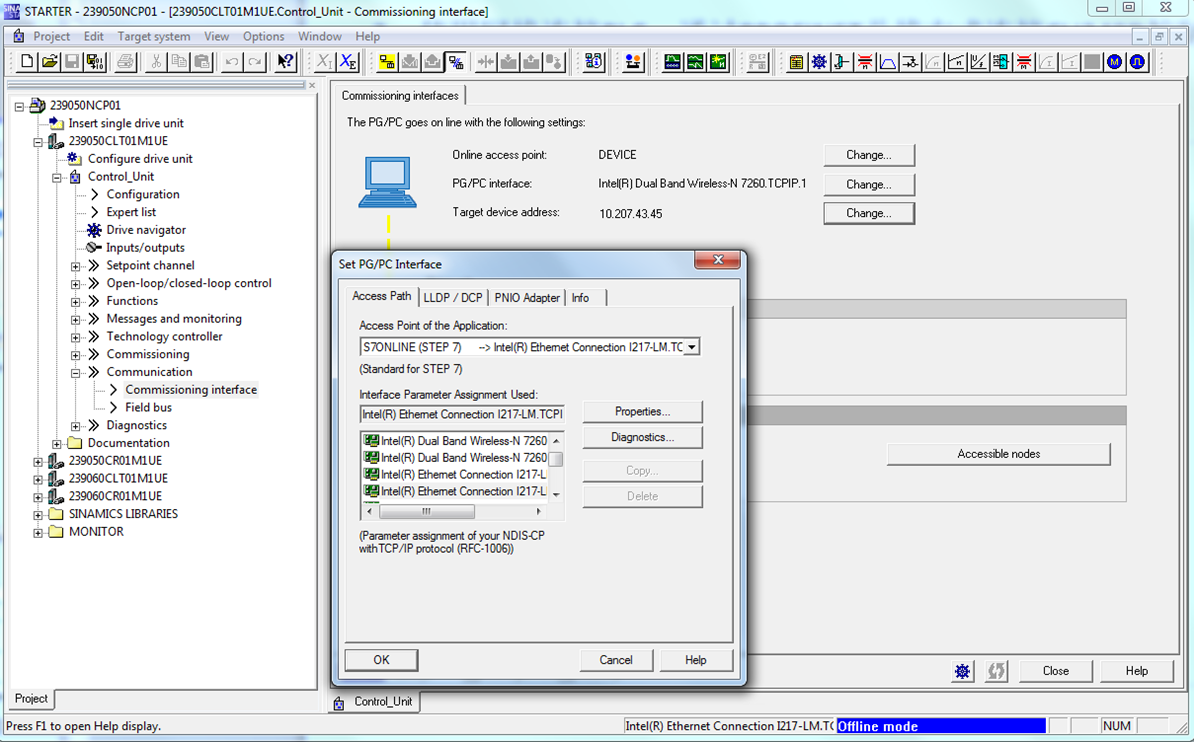Switch to the LLDP / DCP tab
Screen dimensions: 1194x742
[452, 298]
